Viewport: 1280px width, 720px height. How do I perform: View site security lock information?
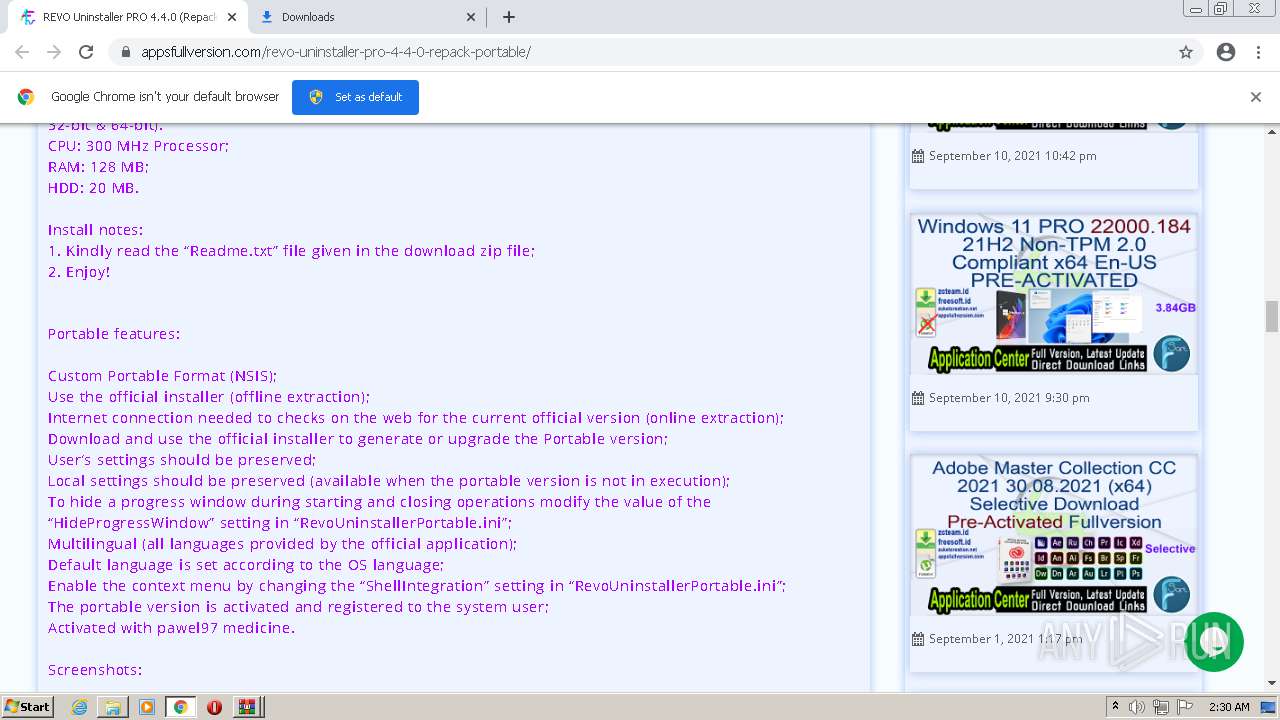tap(126, 52)
